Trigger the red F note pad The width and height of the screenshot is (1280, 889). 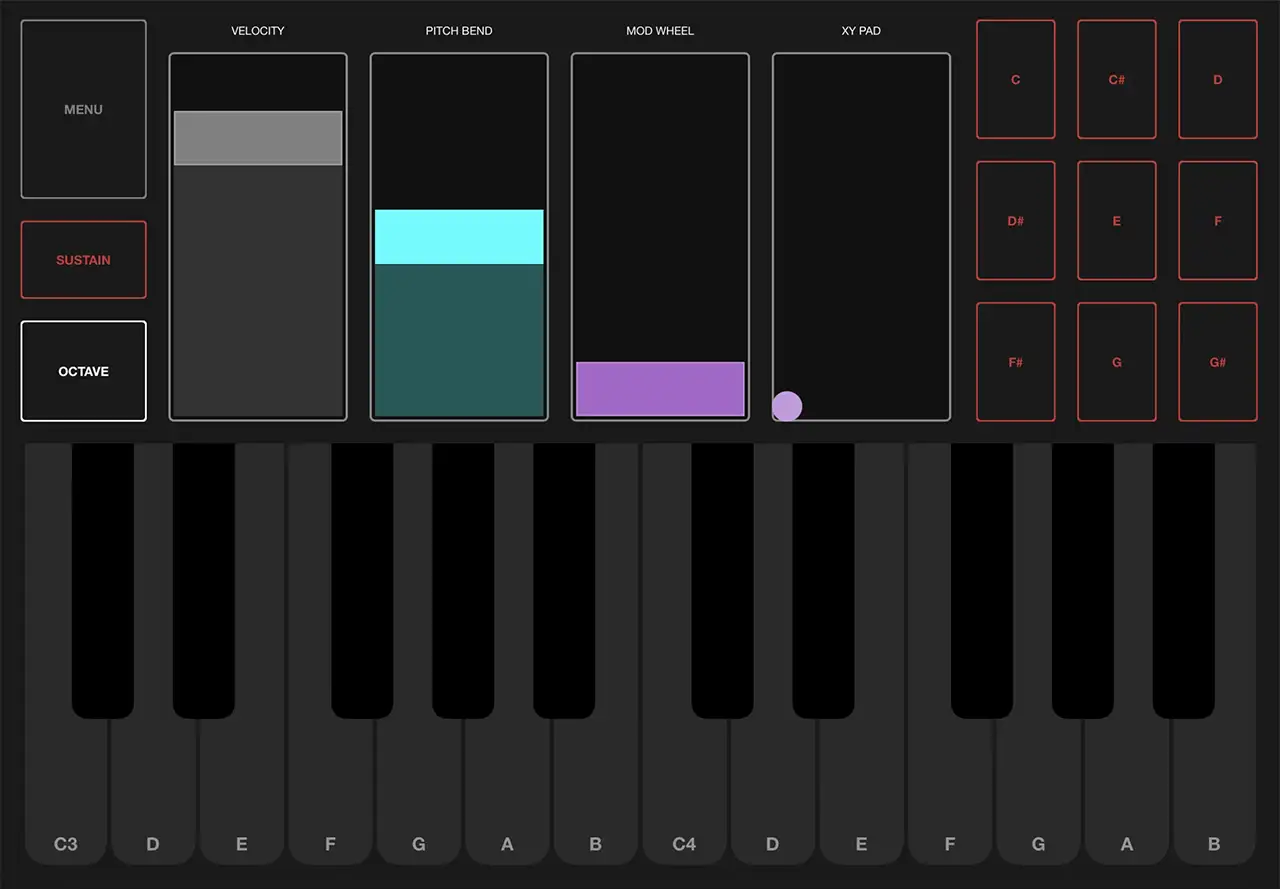(1218, 220)
